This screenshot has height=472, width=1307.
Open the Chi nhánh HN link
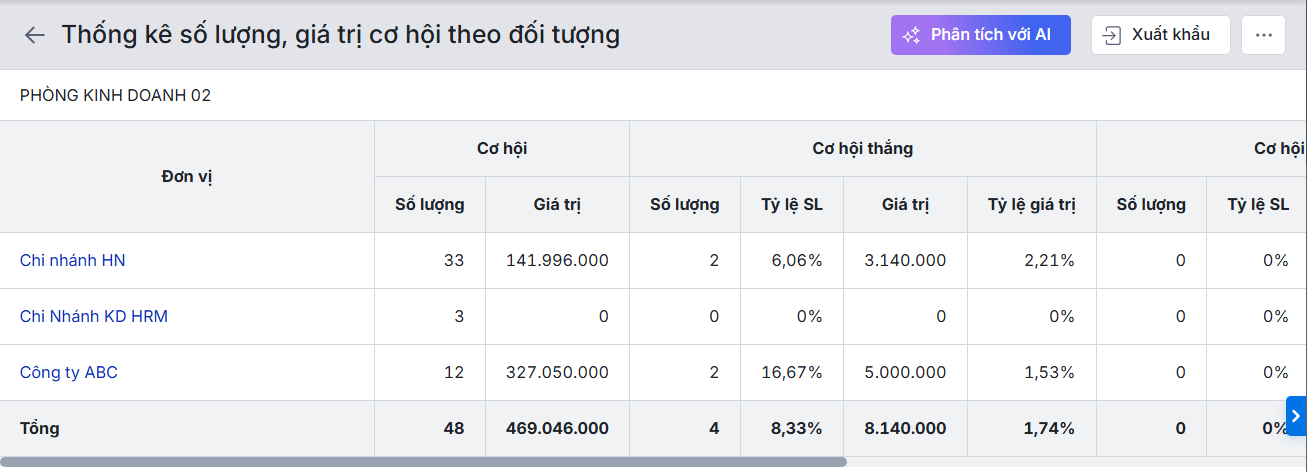point(72,260)
